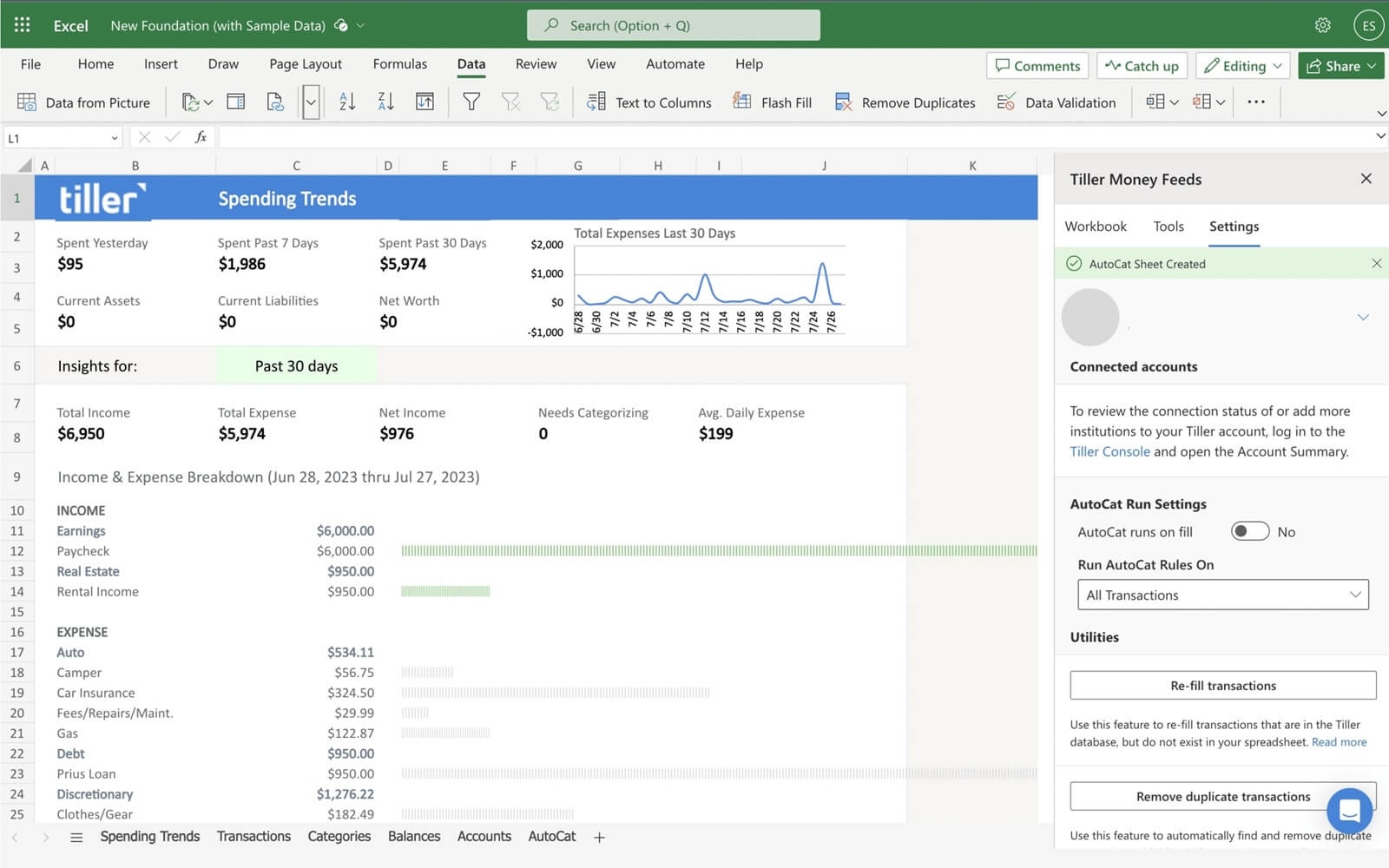Open the Editing mode dropdown
1389x868 pixels.
[1243, 66]
